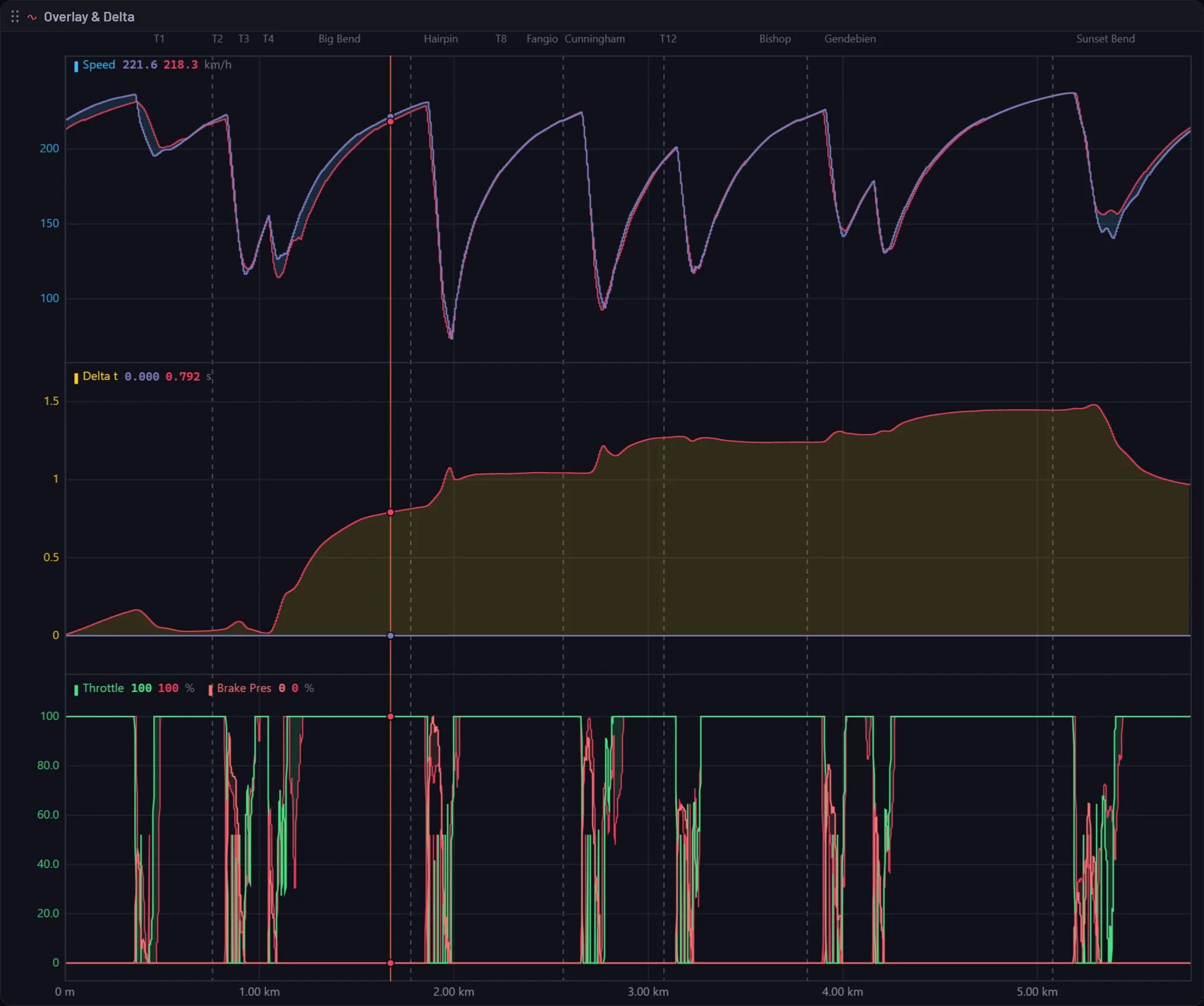The image size is (1204, 1006).
Task: Click the 3.00 km distance axis label
Action: (x=648, y=992)
